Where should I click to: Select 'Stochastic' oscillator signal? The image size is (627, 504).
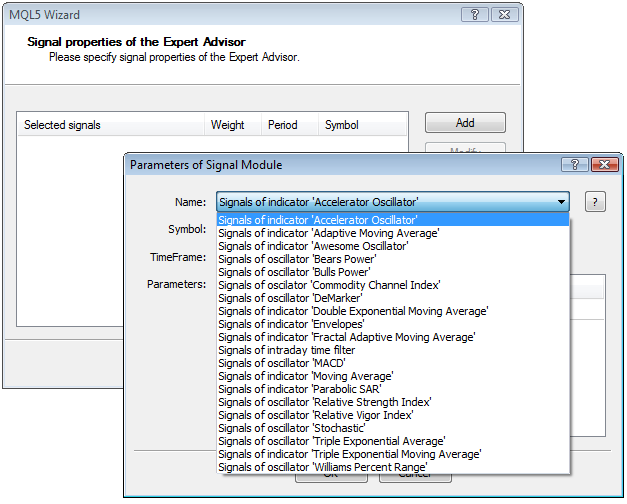(x=393, y=428)
